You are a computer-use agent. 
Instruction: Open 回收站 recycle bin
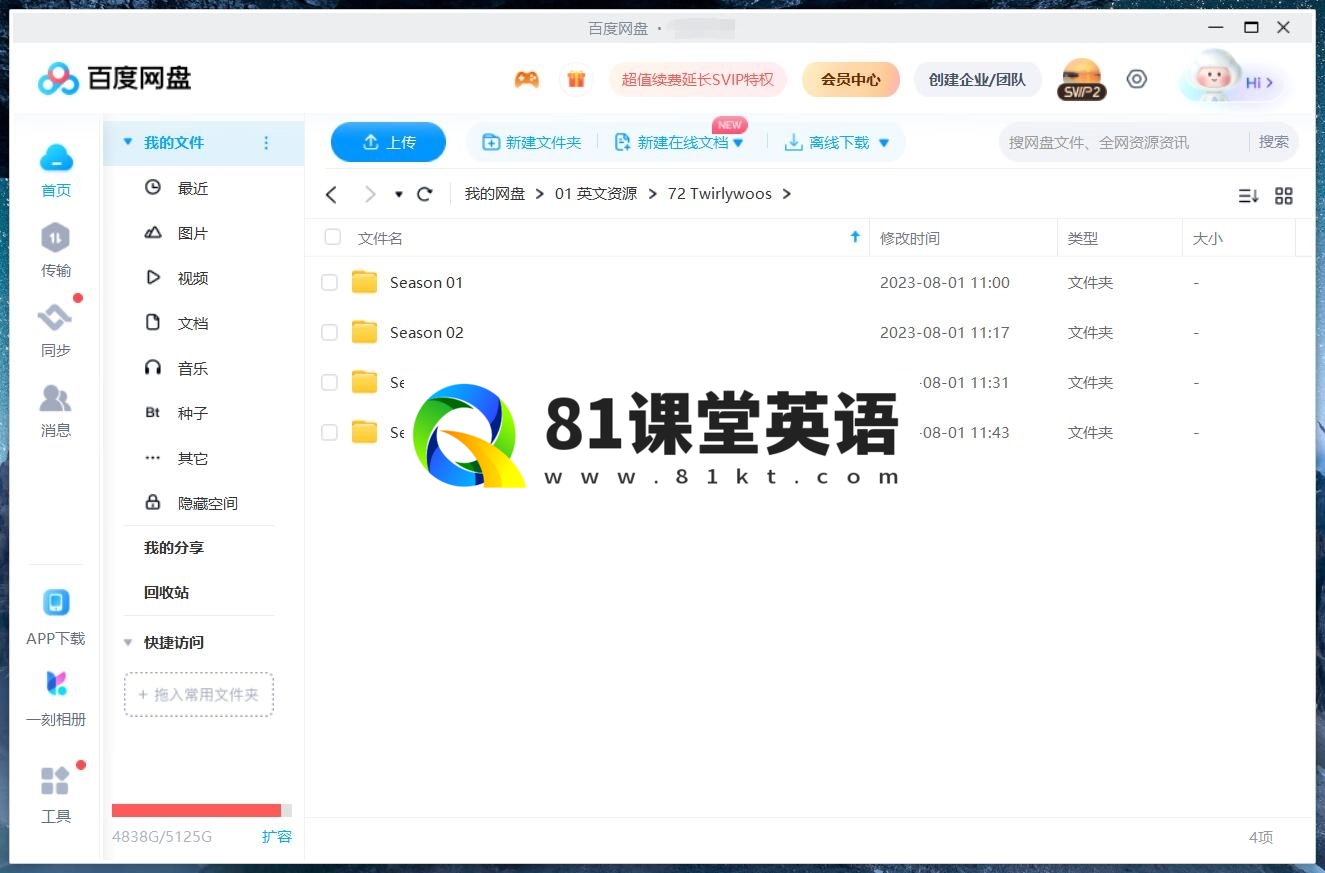click(166, 592)
